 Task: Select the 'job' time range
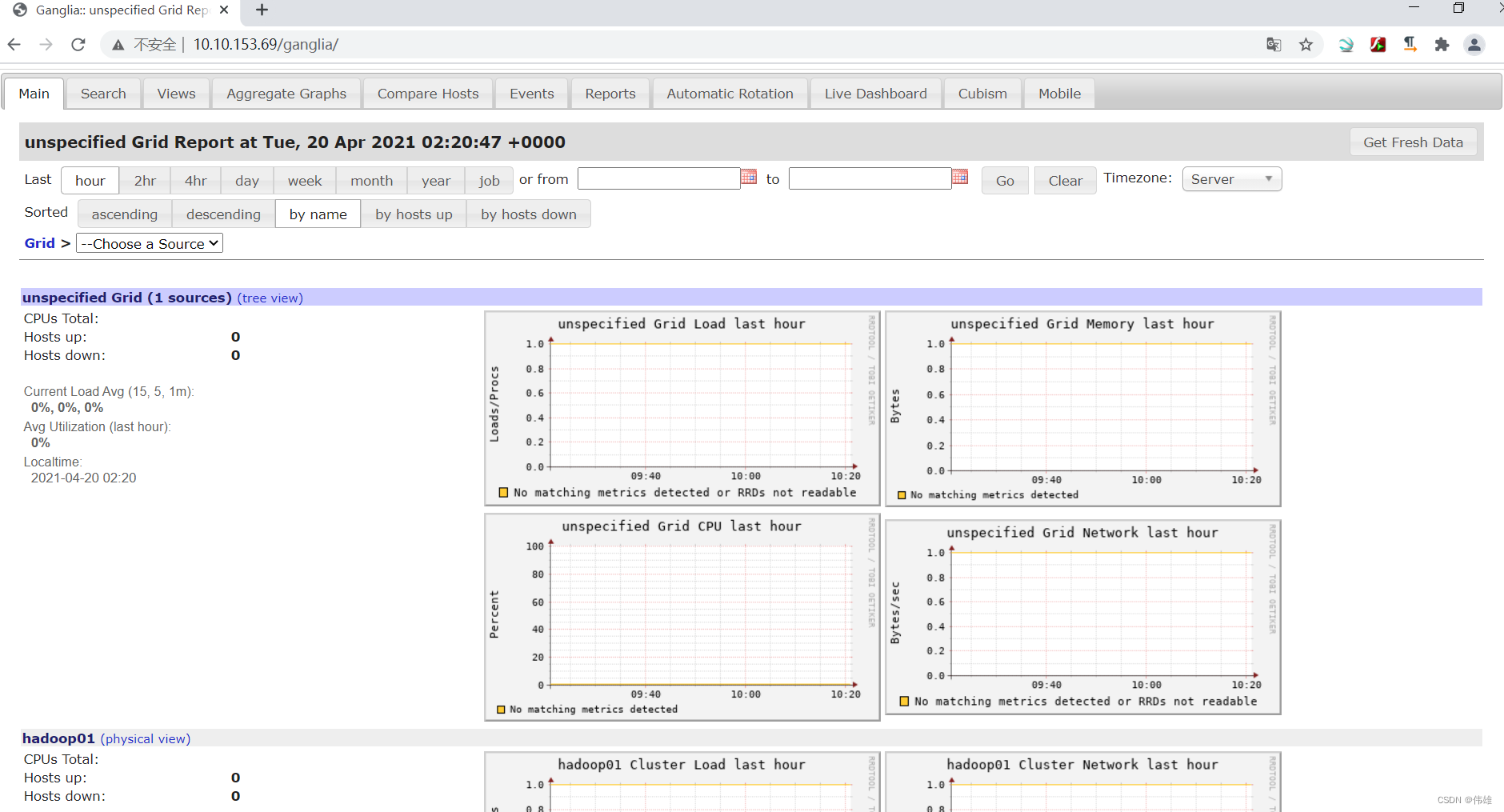490,181
